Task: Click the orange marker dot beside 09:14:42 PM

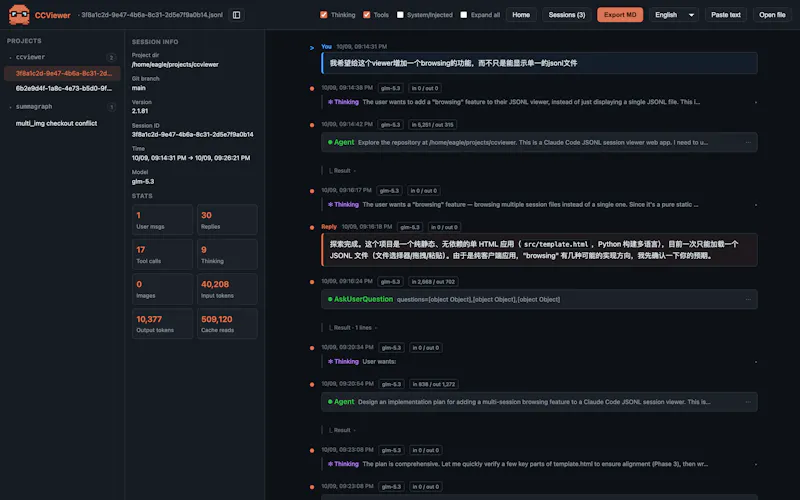Action: pyautogui.click(x=312, y=125)
